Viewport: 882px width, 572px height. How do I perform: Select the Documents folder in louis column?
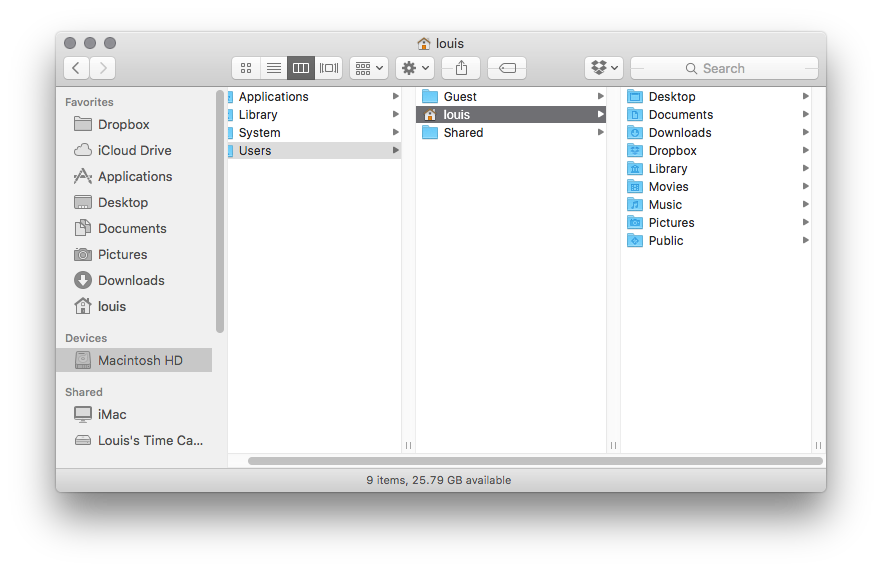(716, 115)
